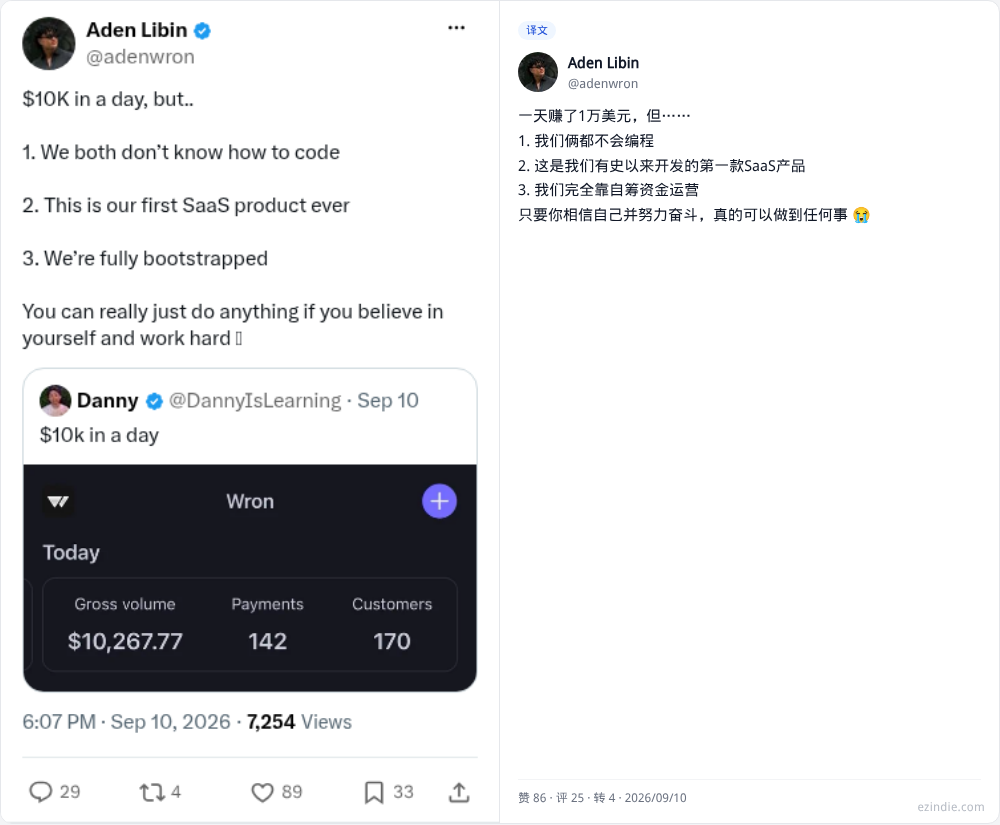Click the share upload icon
Screen dimensions: 1000x825
(x=459, y=792)
